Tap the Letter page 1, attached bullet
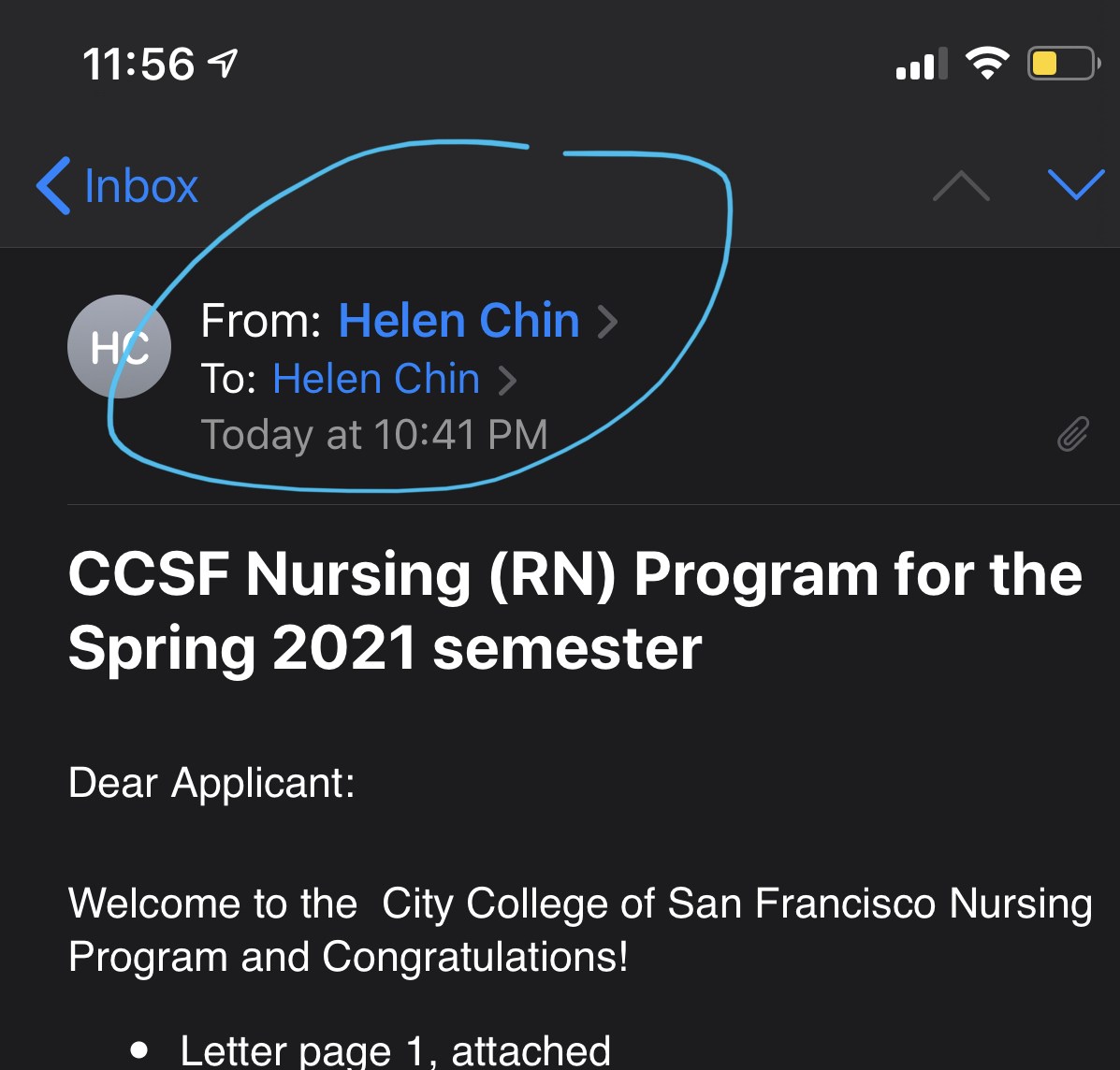This screenshot has width=1120, height=1070. point(395,1050)
